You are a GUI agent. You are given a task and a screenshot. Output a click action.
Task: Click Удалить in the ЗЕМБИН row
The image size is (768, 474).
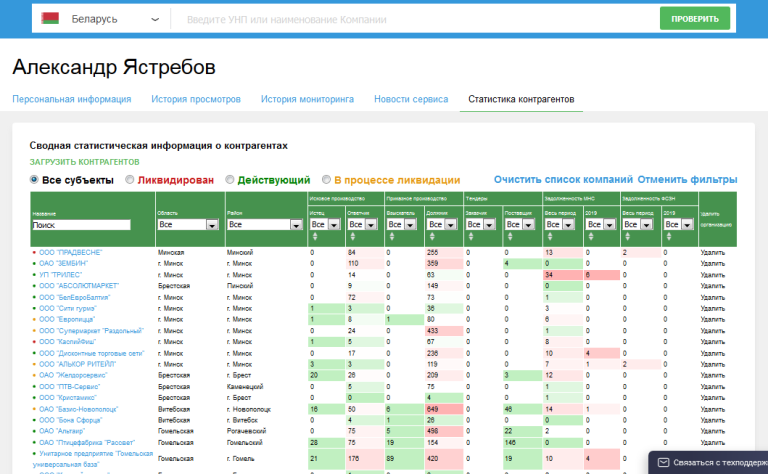[x=713, y=263]
